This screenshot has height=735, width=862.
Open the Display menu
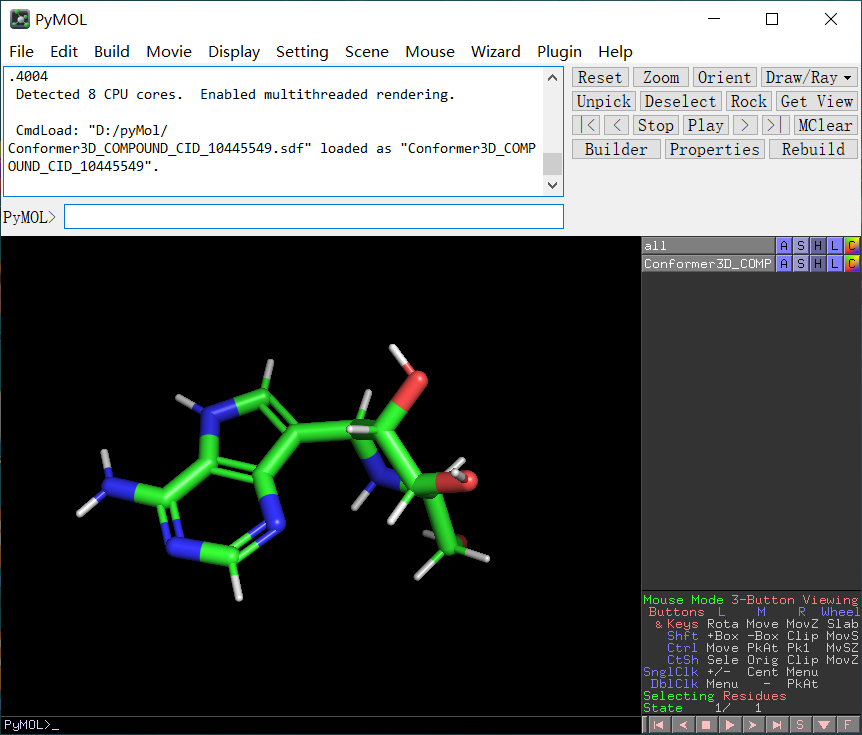(x=234, y=52)
